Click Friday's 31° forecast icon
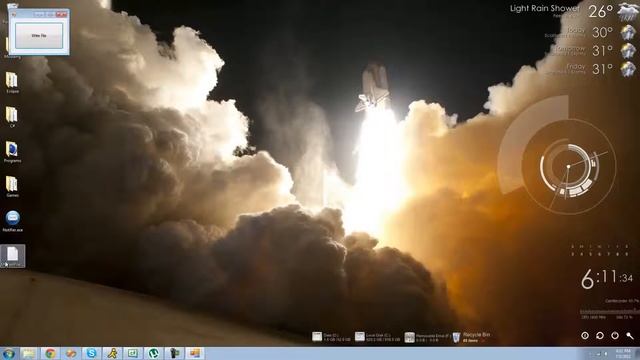 click(x=628, y=69)
